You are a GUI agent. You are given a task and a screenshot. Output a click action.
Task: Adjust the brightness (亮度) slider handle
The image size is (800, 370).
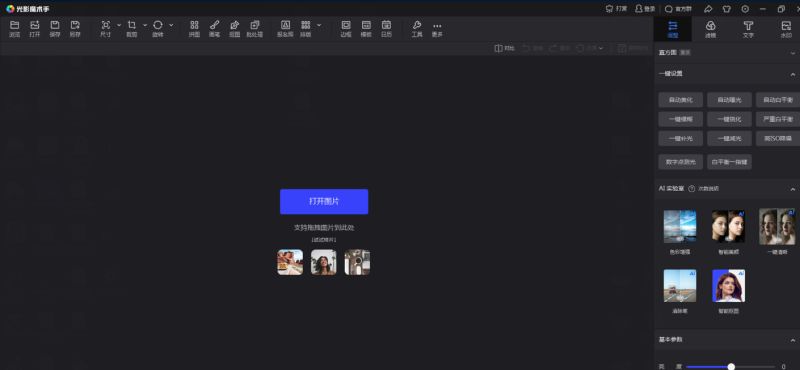[x=731, y=366]
